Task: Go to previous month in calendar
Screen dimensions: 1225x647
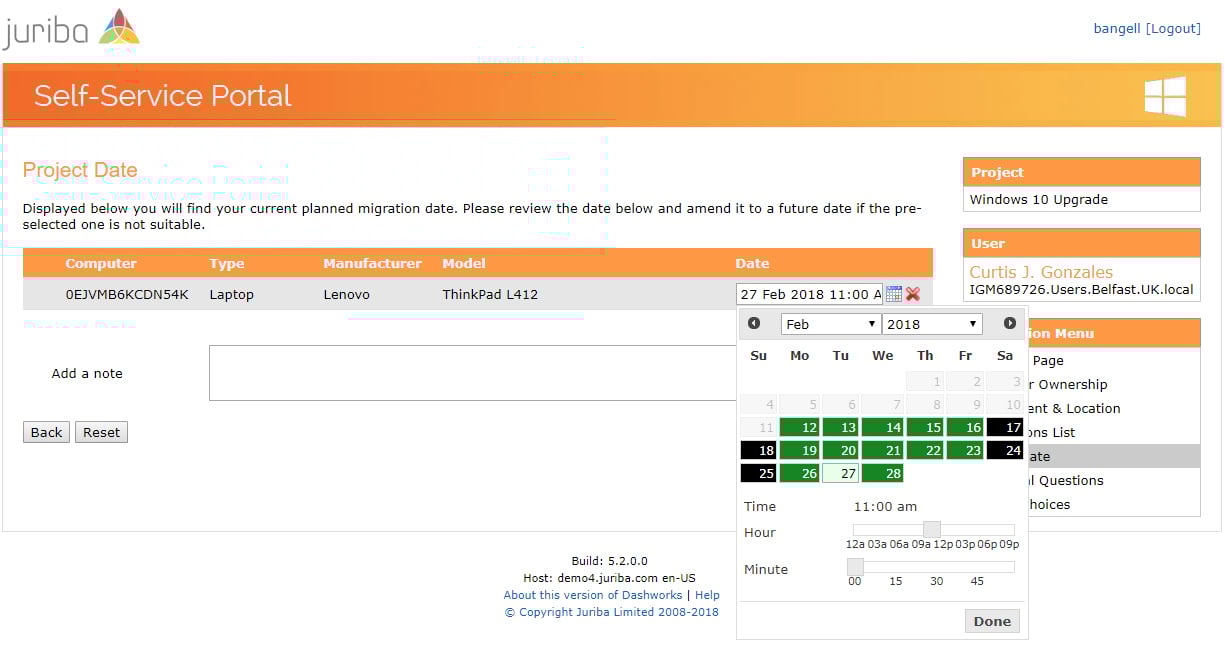Action: point(754,323)
